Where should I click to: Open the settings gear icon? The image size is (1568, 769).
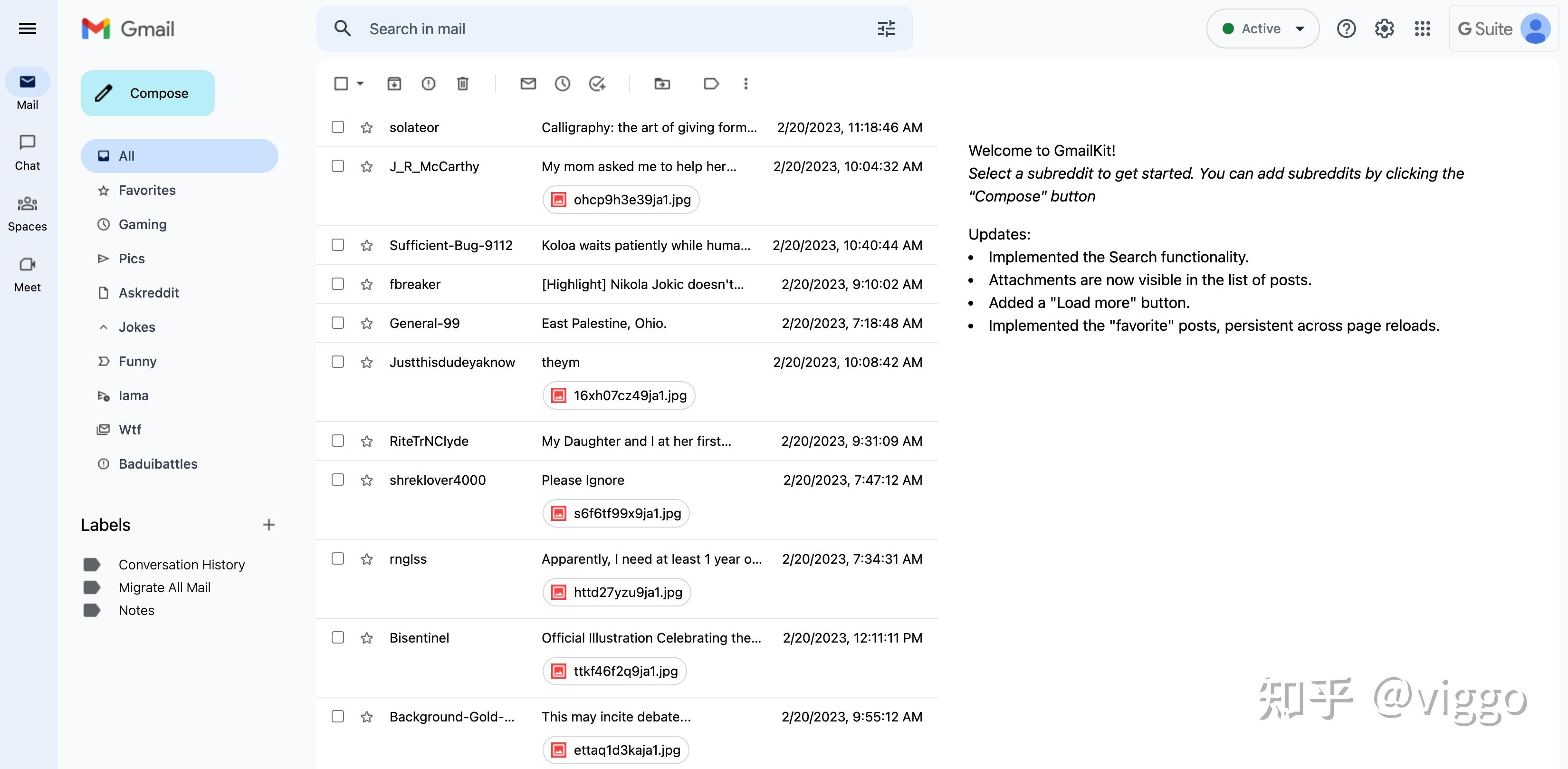(x=1384, y=29)
